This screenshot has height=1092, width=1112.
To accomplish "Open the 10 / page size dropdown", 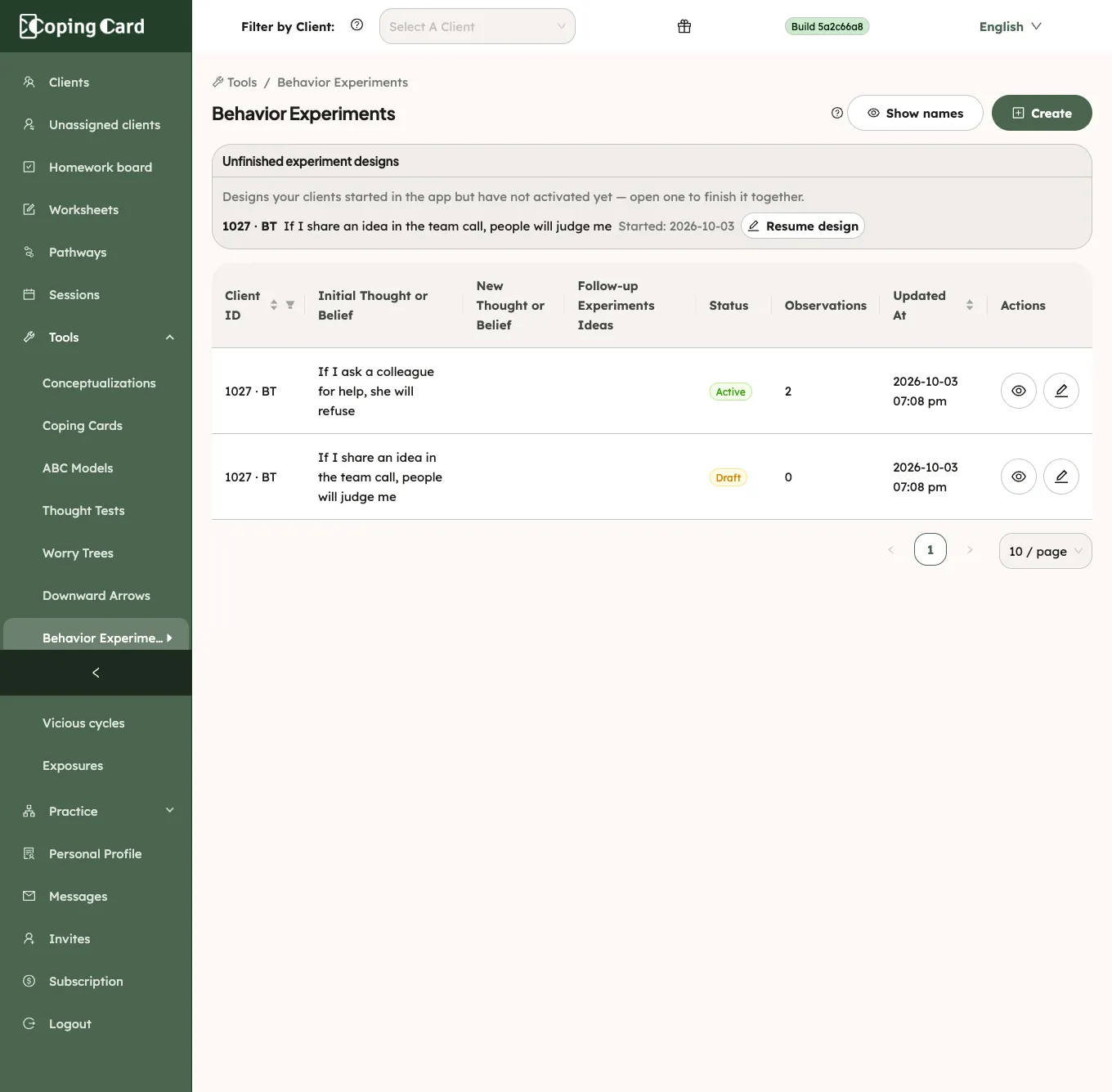I will pyautogui.click(x=1045, y=551).
